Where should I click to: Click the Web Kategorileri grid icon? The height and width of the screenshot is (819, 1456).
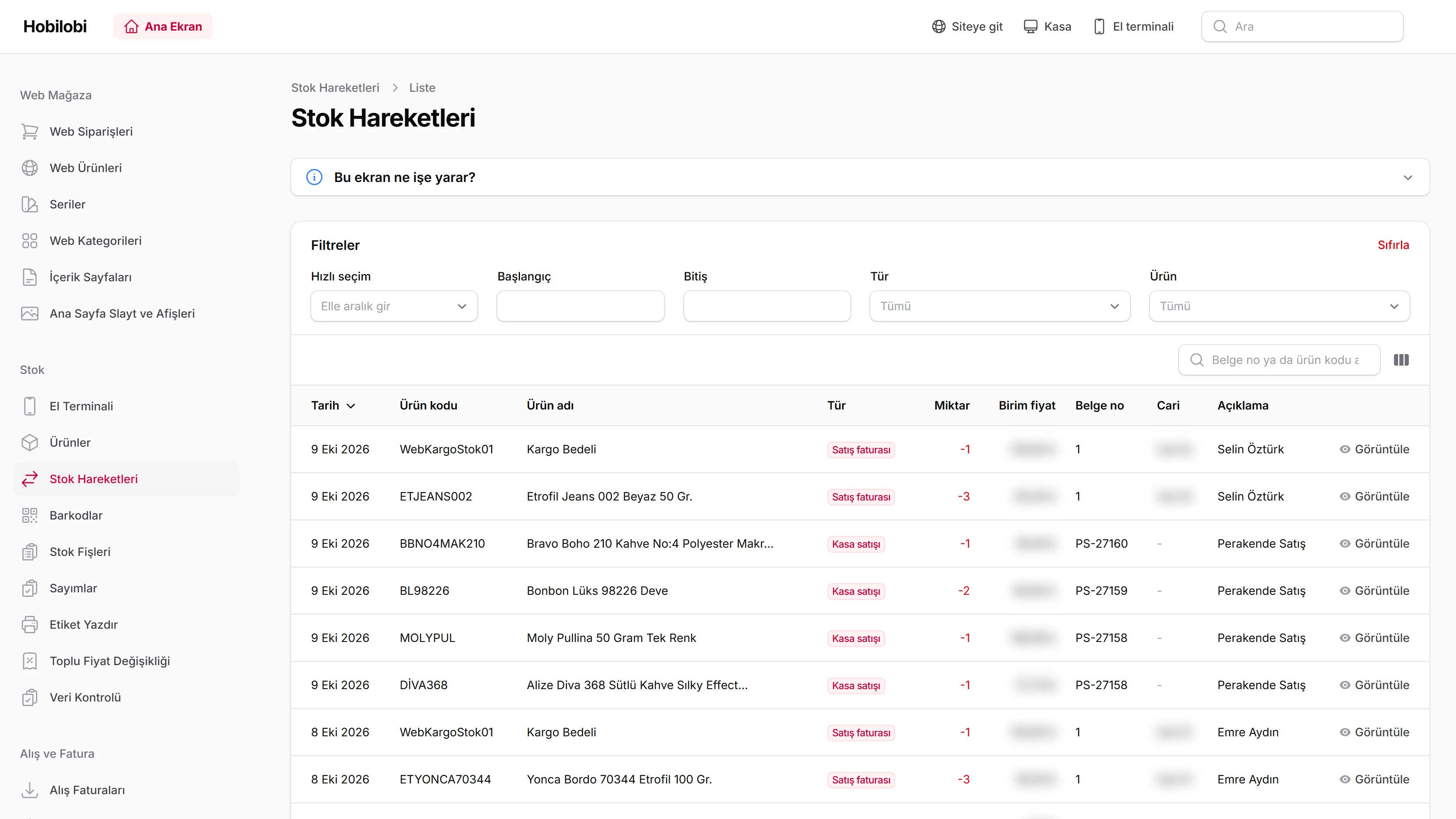(x=29, y=241)
